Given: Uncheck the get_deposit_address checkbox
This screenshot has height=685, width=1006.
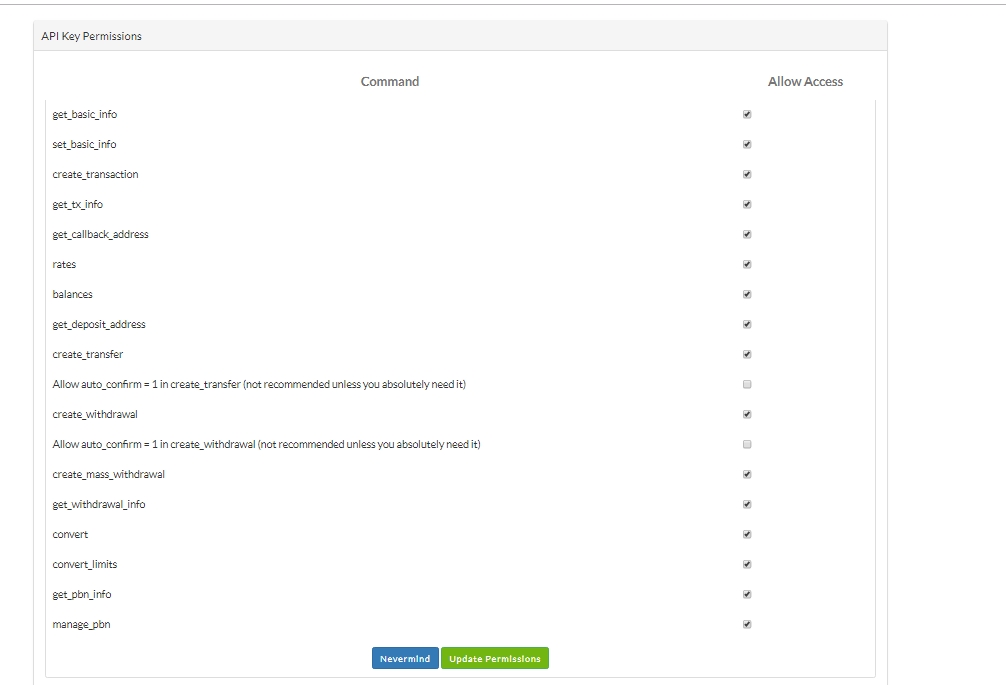Looking at the screenshot, I should click(x=747, y=324).
